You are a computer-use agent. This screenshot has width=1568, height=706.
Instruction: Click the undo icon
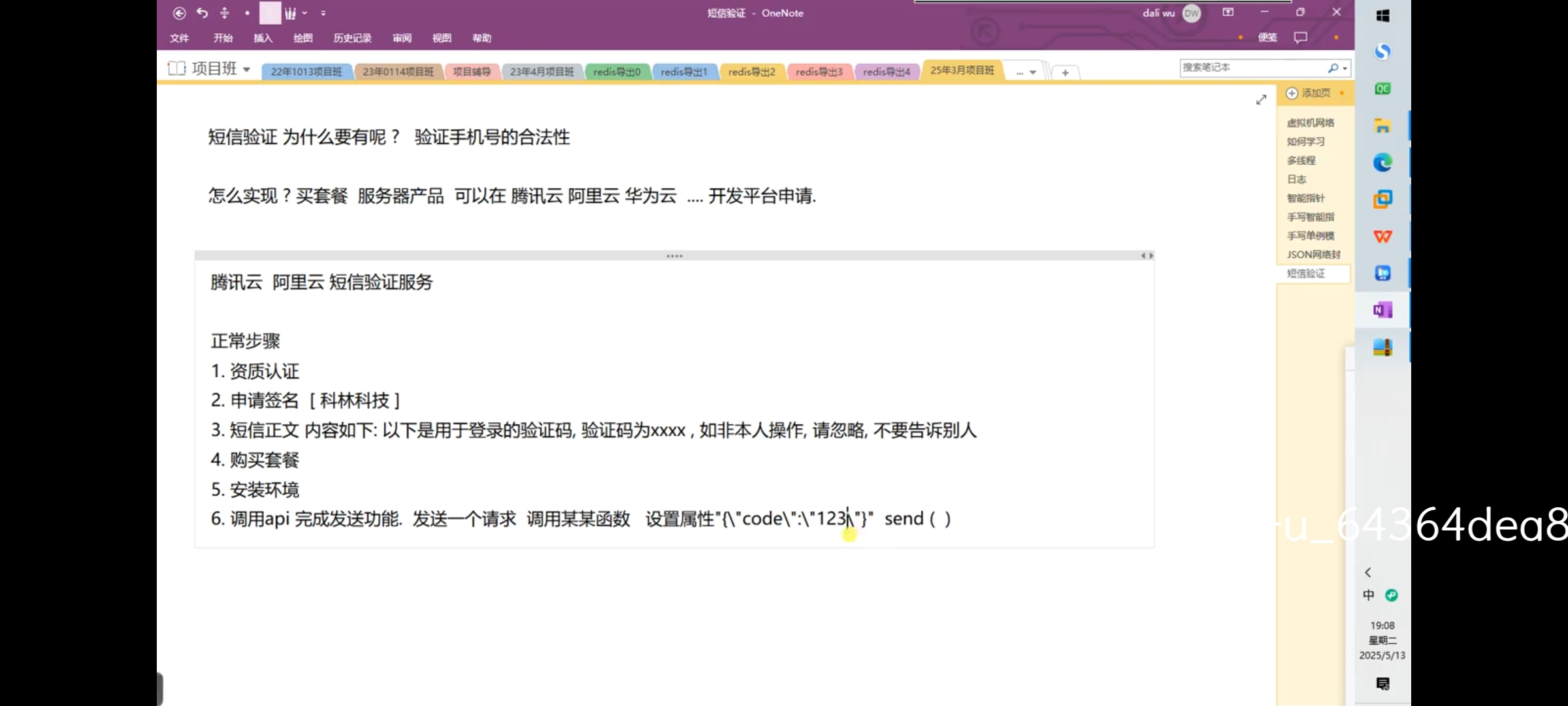203,13
